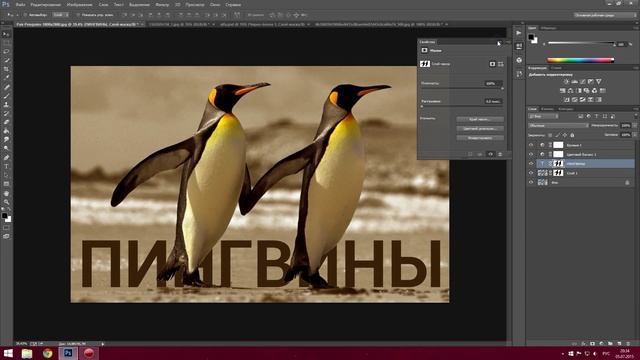Add vector mask button in Properties panel
Image resolution: width=640 pixels, height=360 pixels.
(501, 64)
